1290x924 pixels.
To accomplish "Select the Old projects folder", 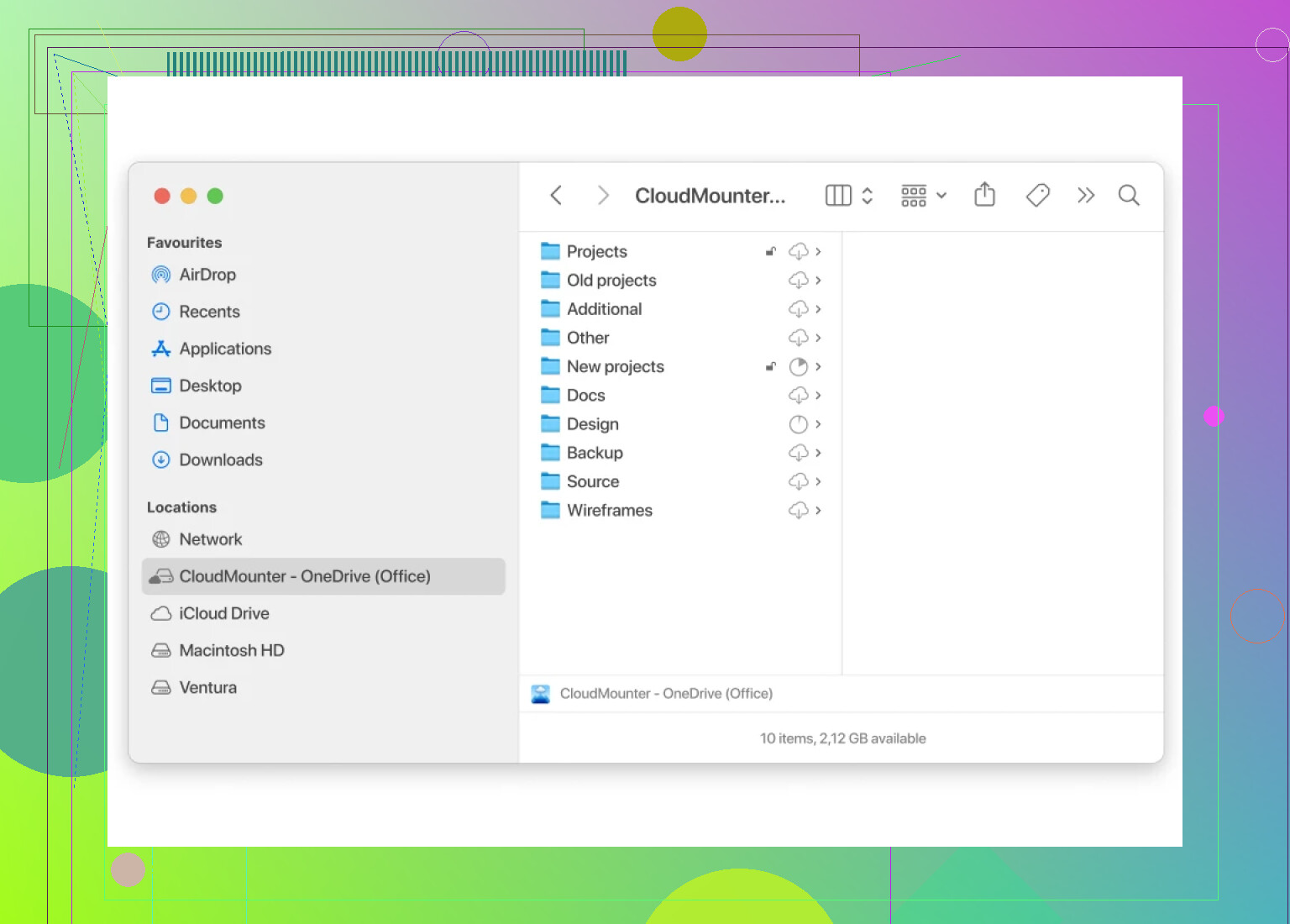I will pos(681,280).
